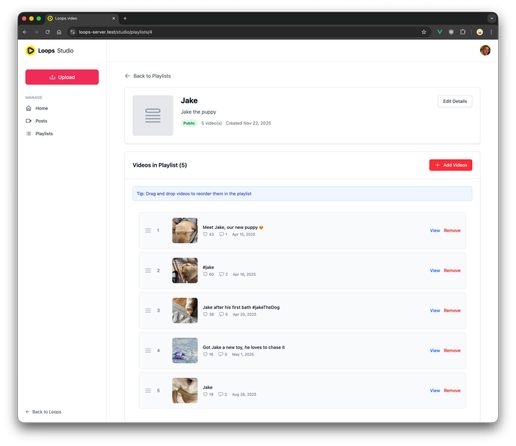Grab the drag handle for first bath video
The height and width of the screenshot is (446, 516).
pyautogui.click(x=148, y=311)
